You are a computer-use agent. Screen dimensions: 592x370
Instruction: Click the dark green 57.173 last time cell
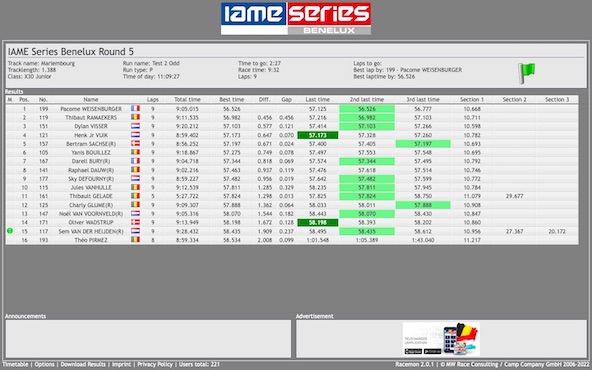[x=318, y=135]
